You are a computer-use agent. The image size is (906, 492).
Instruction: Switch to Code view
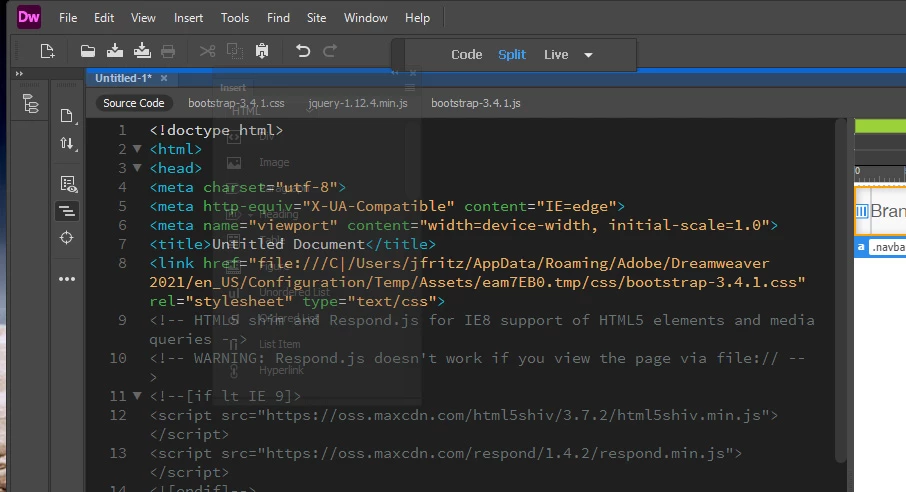(466, 54)
